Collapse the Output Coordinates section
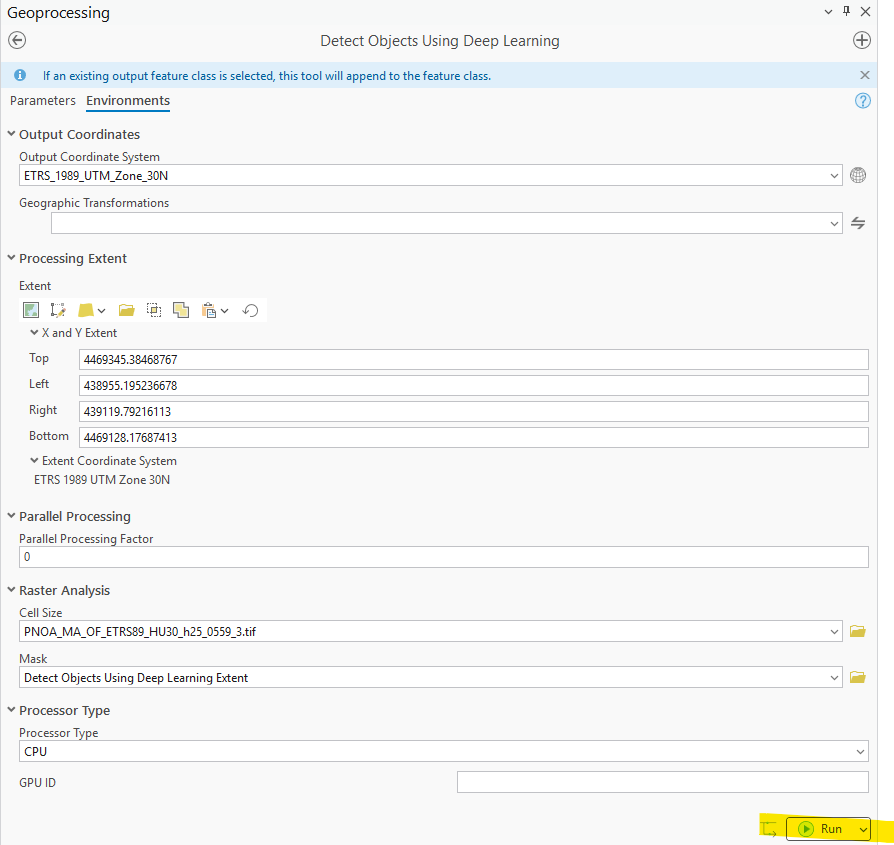The image size is (894, 845). (11, 134)
